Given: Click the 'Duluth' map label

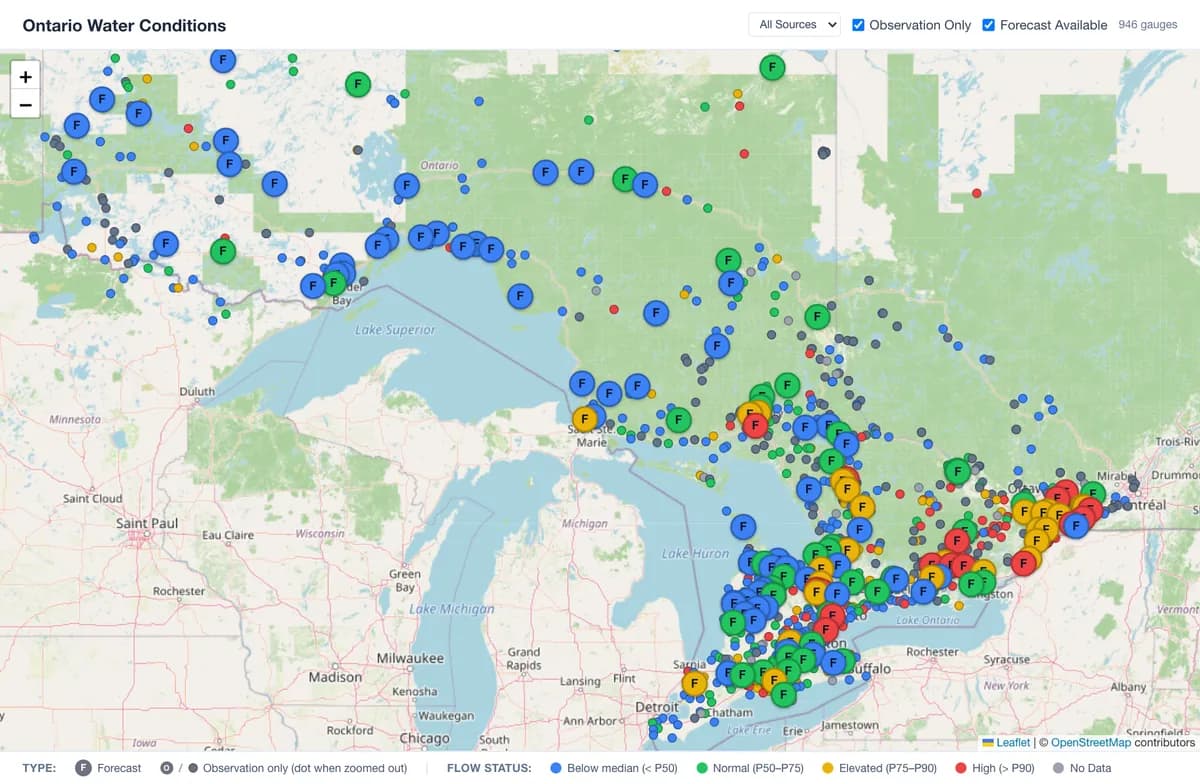Looking at the screenshot, I should tap(196, 391).
